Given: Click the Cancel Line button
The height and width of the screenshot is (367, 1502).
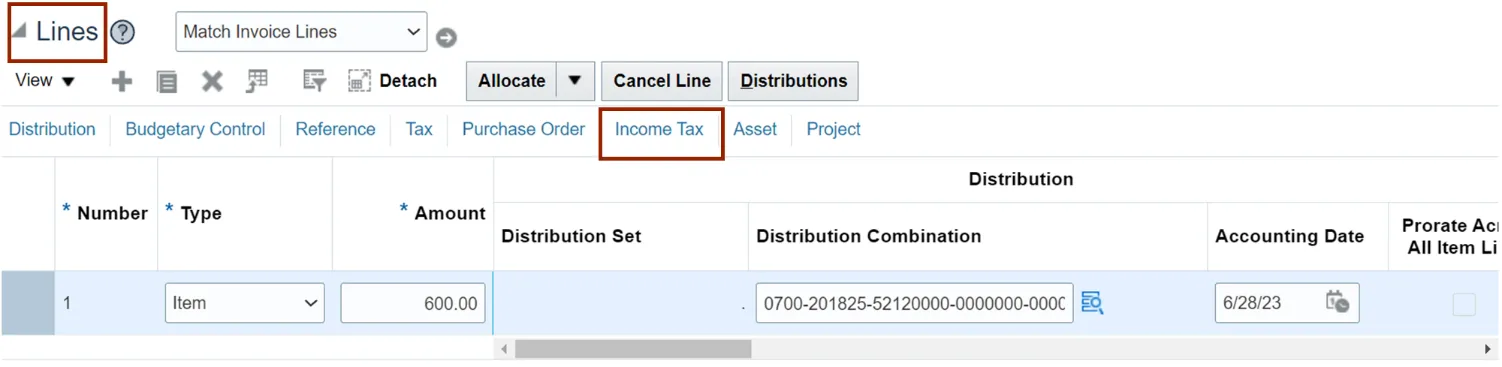Looking at the screenshot, I should pos(662,81).
